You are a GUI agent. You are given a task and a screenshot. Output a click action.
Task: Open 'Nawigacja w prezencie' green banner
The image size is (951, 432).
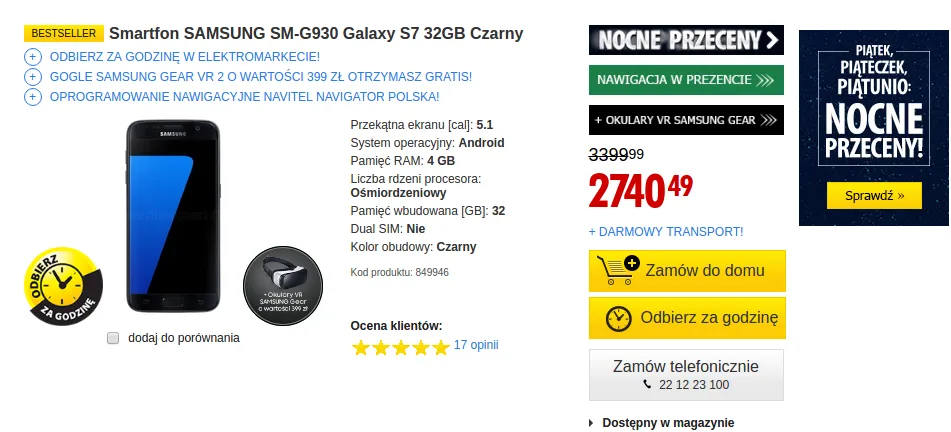coord(686,80)
